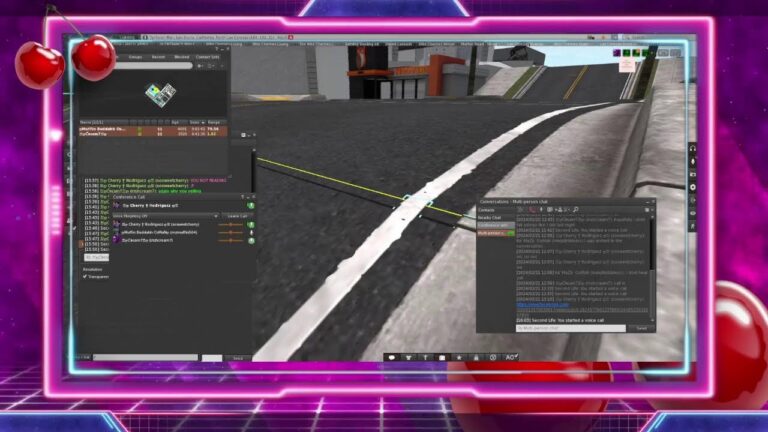Image resolution: width=768 pixels, height=432 pixels.
Task: Click the second participant's small microphone icon
Action: click(x=251, y=233)
